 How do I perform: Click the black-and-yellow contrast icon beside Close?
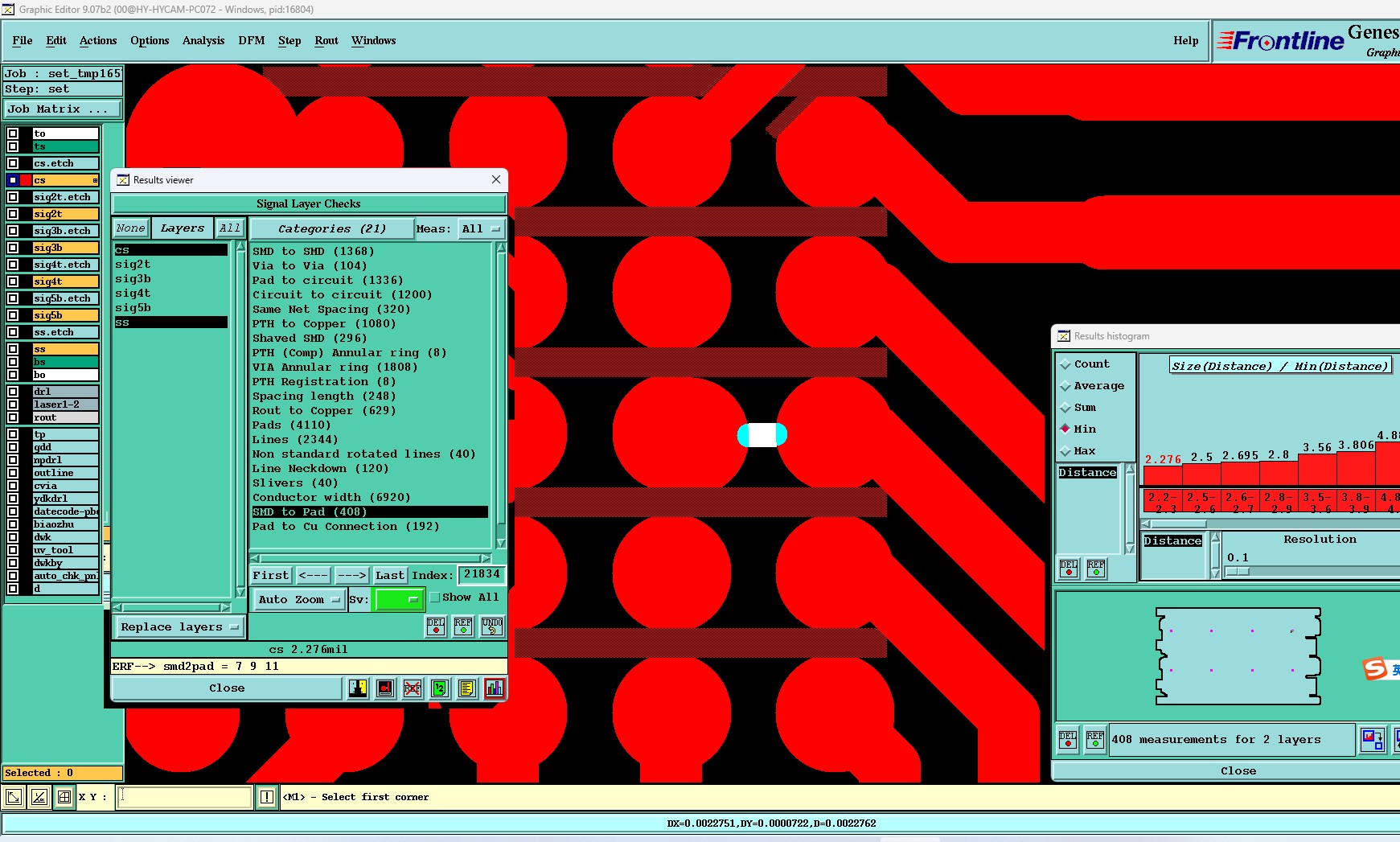point(358,688)
